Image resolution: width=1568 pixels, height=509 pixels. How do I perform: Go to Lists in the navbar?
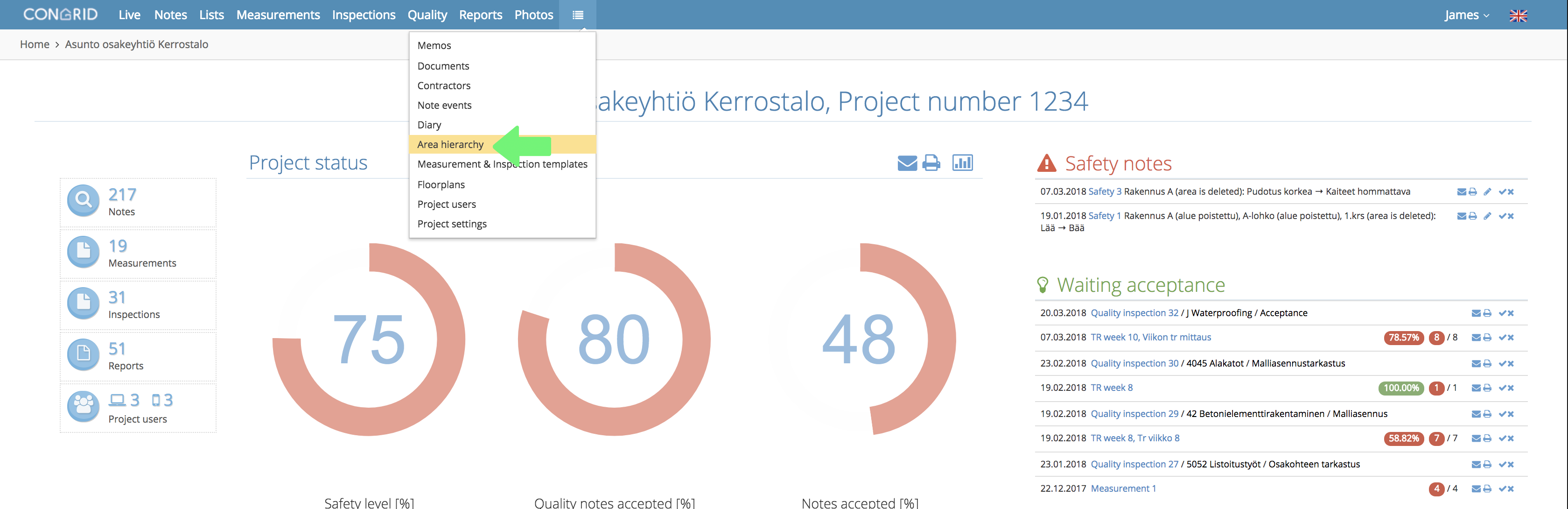(211, 14)
